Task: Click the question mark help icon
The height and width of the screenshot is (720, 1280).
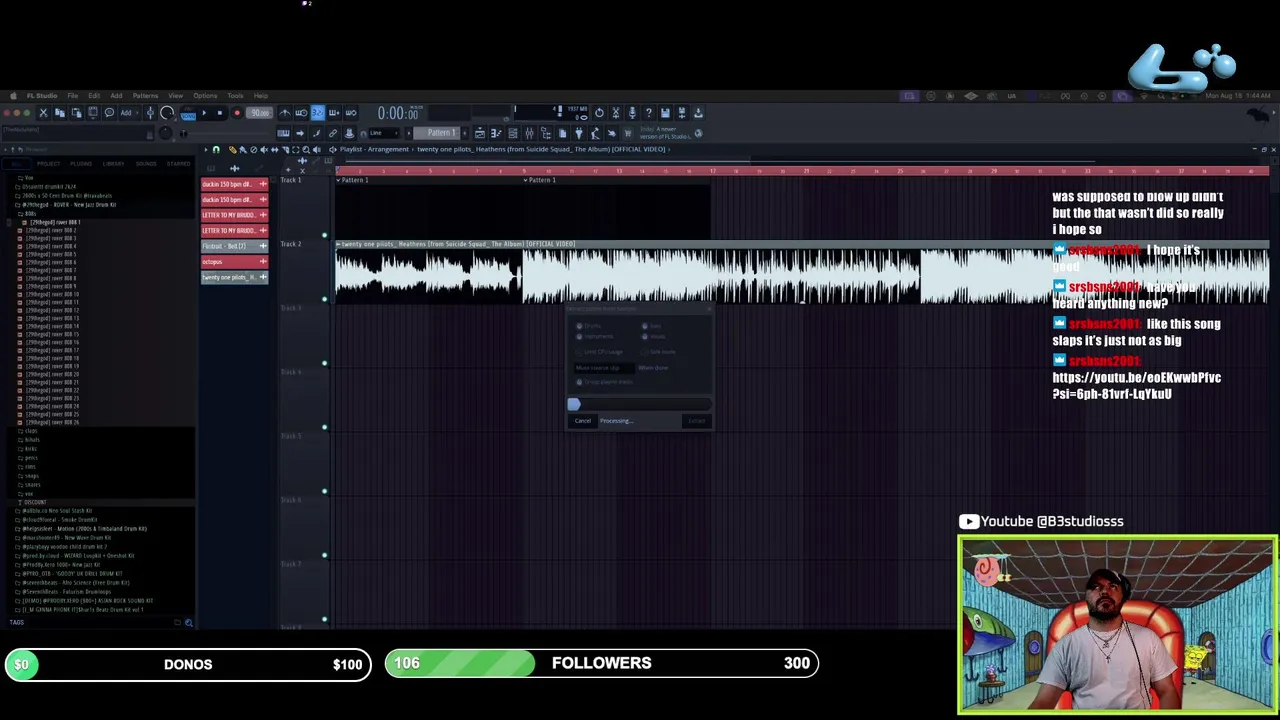Action: [x=649, y=113]
